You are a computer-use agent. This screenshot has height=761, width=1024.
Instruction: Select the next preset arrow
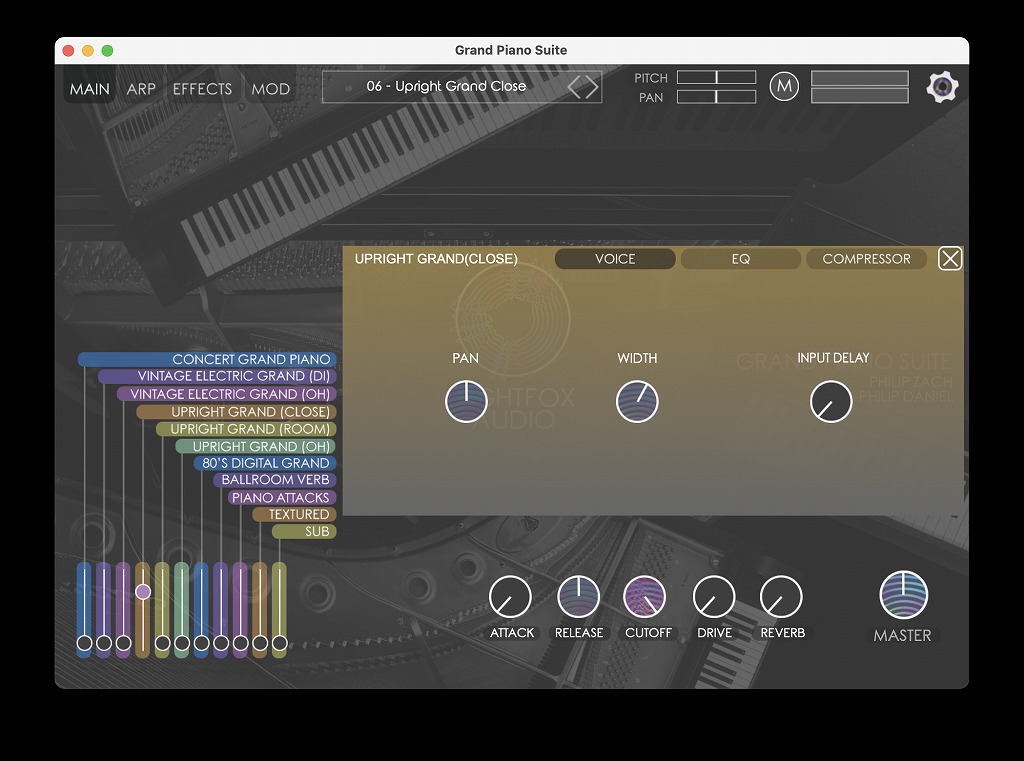click(592, 87)
